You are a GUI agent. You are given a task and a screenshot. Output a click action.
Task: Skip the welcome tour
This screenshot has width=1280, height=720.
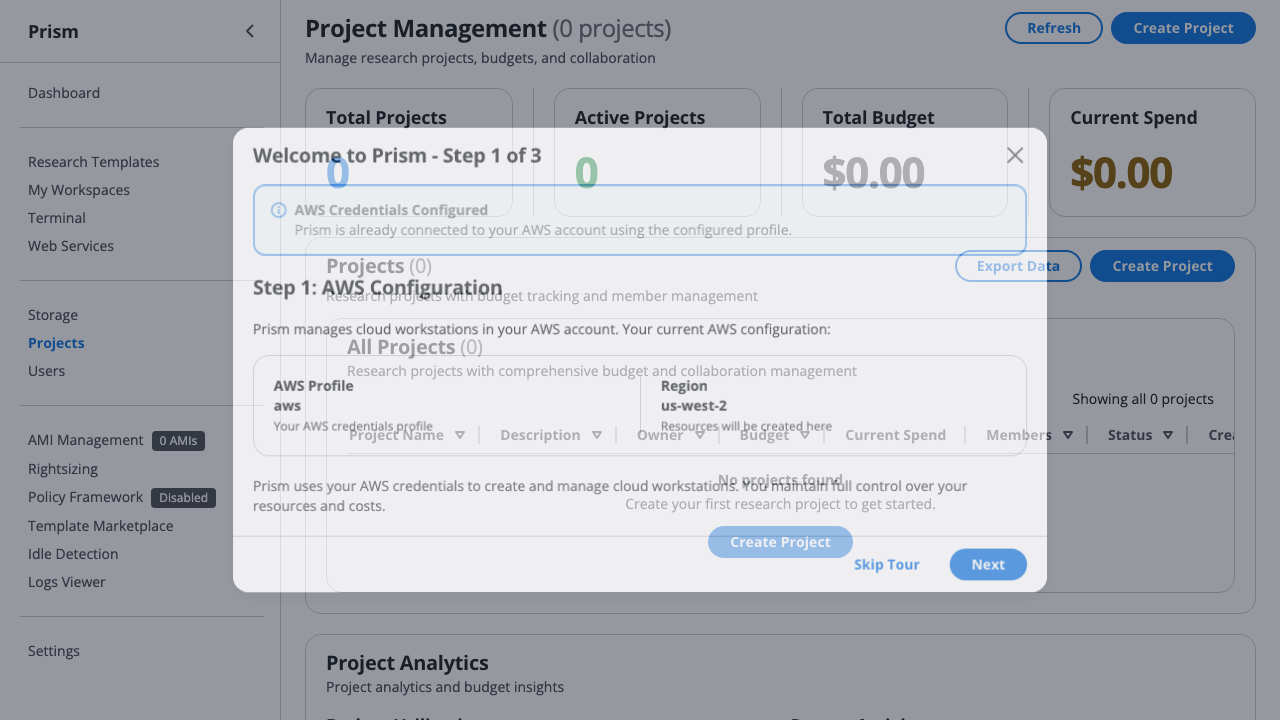pyautogui.click(x=887, y=564)
